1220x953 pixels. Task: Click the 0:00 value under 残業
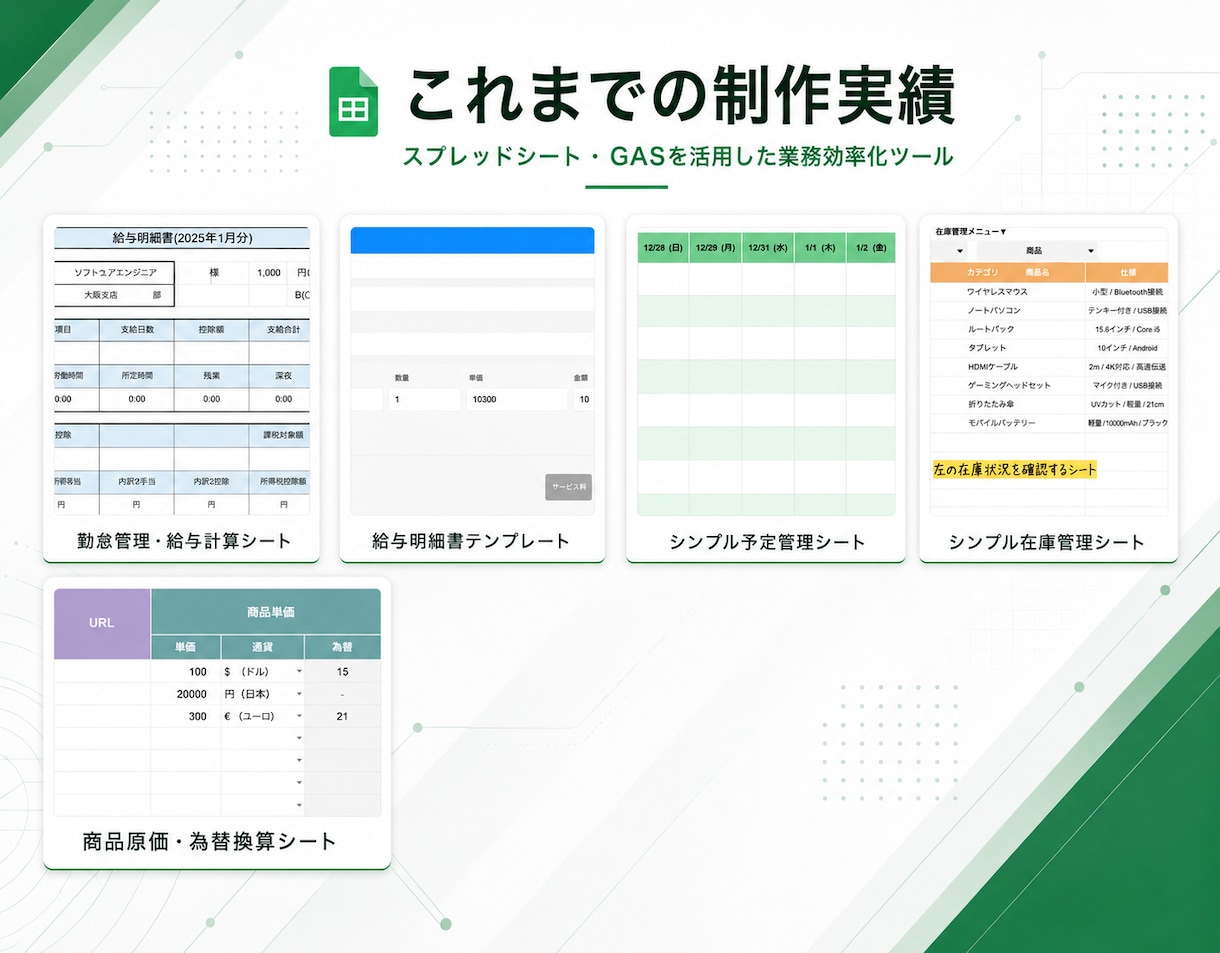[x=212, y=398]
